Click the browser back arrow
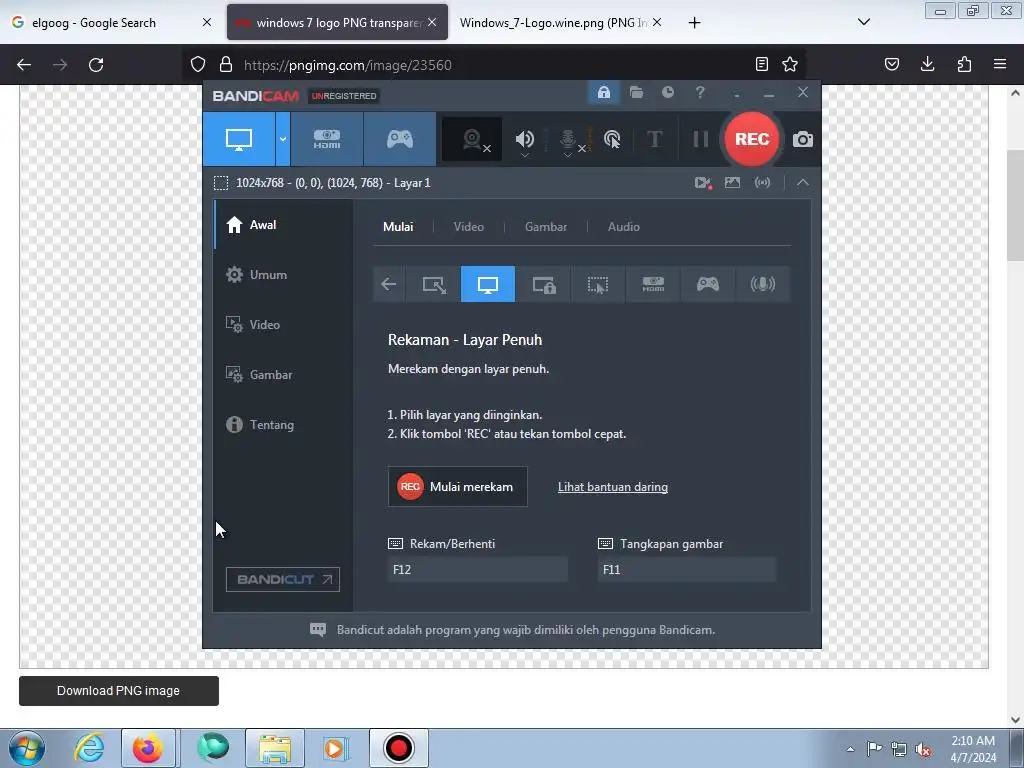Screen dimensions: 1024x768 [x=24, y=65]
